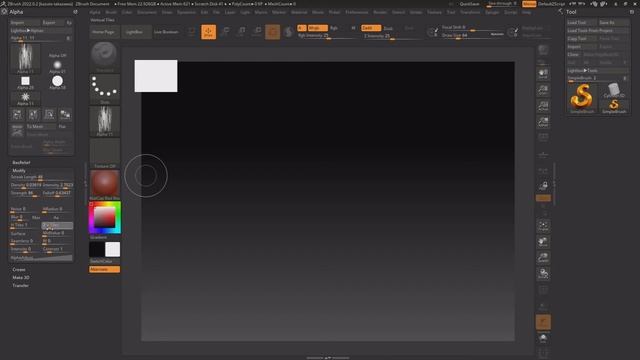Viewport: 640px width, 360px height.
Task: Collapse the Modify section
Action: pyautogui.click(x=19, y=171)
